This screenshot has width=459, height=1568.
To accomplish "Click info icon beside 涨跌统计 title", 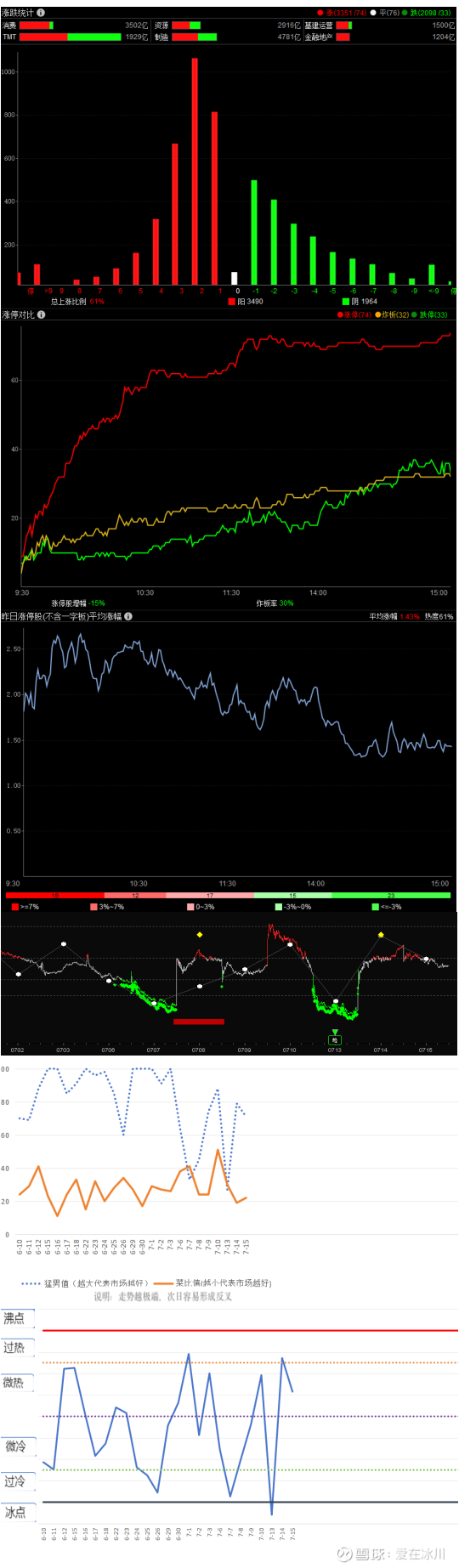I will tap(41, 13).
